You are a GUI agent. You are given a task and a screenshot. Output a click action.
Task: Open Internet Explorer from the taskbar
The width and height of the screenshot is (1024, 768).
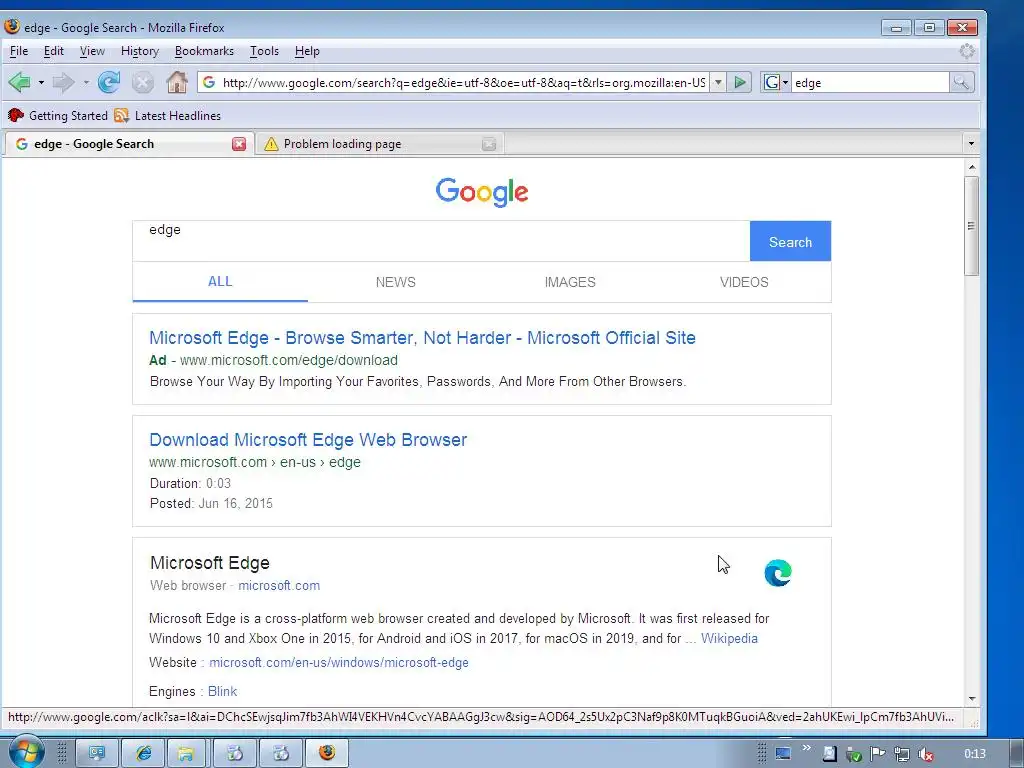pos(144,754)
